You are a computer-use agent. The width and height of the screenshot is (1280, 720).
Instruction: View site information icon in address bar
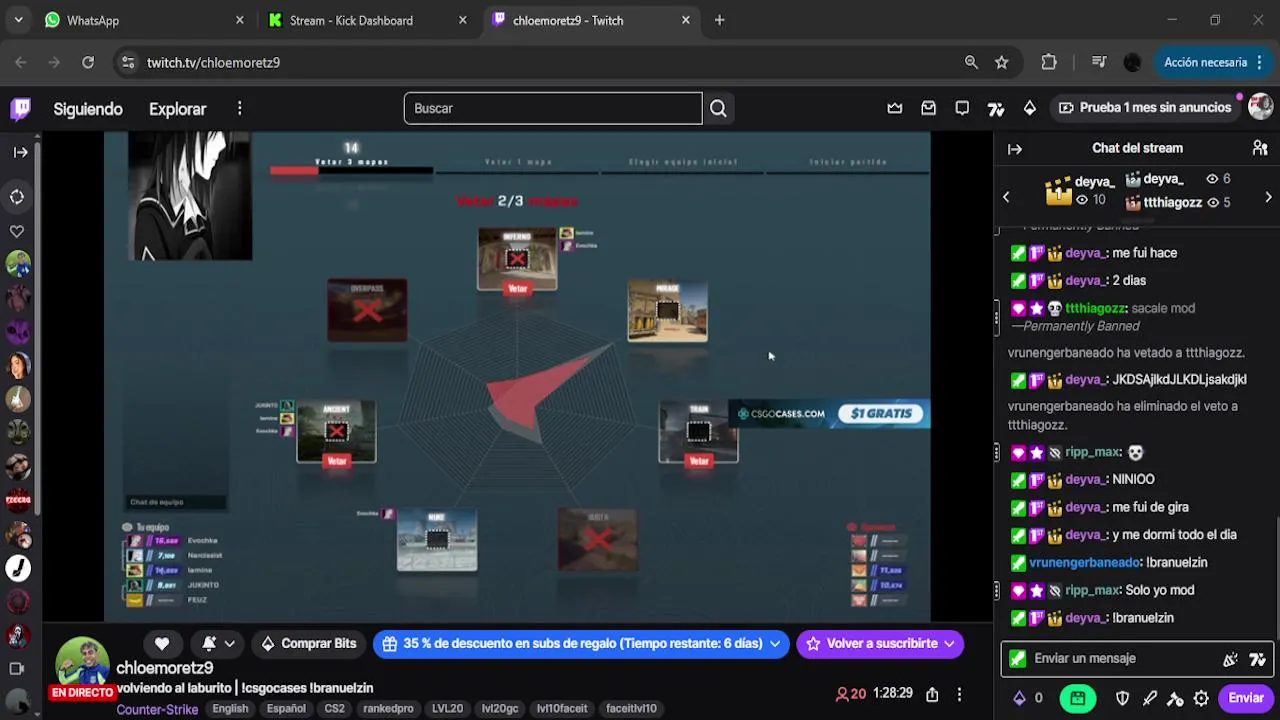(127, 62)
